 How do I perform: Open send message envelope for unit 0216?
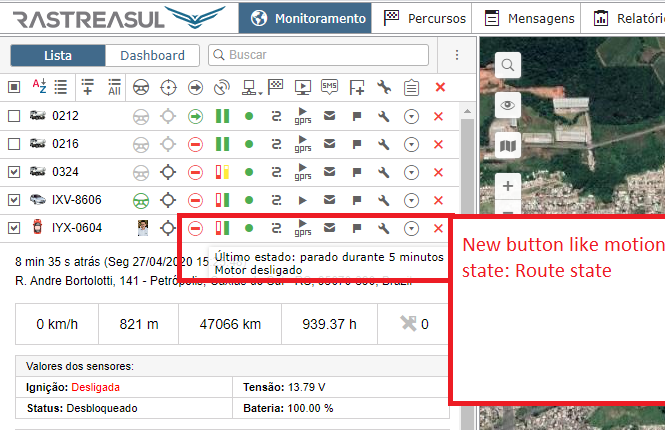pyautogui.click(x=329, y=144)
